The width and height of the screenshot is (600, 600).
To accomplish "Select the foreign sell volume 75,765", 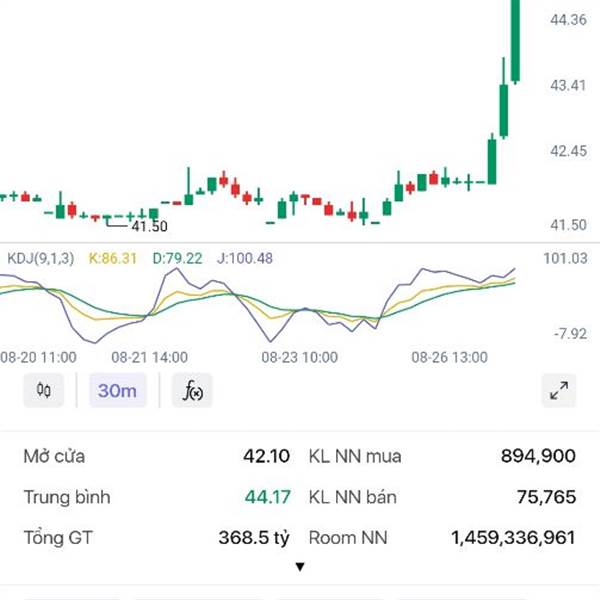I will point(546,497).
